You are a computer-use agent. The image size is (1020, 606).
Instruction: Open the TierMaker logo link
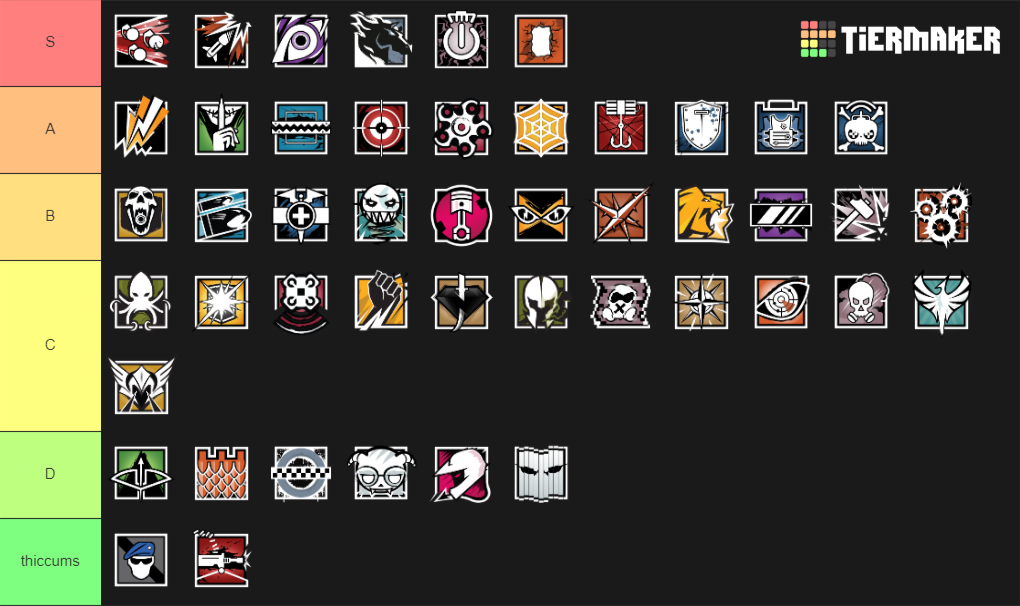(x=900, y=39)
